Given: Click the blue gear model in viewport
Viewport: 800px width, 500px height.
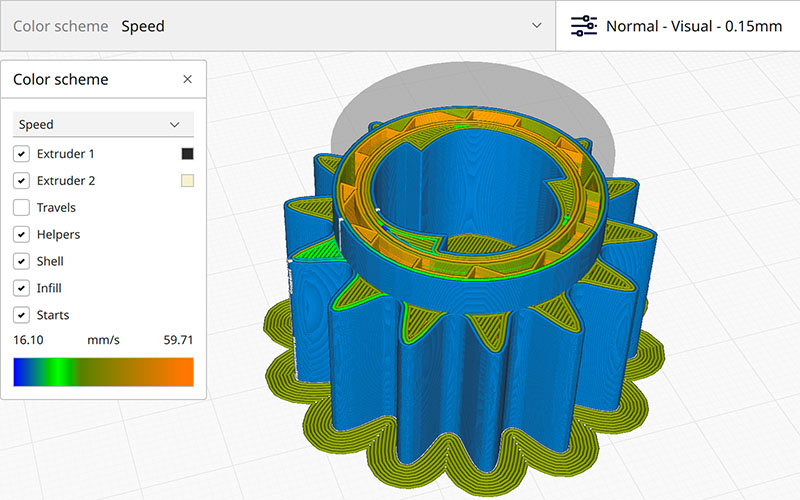Looking at the screenshot, I should [470, 350].
